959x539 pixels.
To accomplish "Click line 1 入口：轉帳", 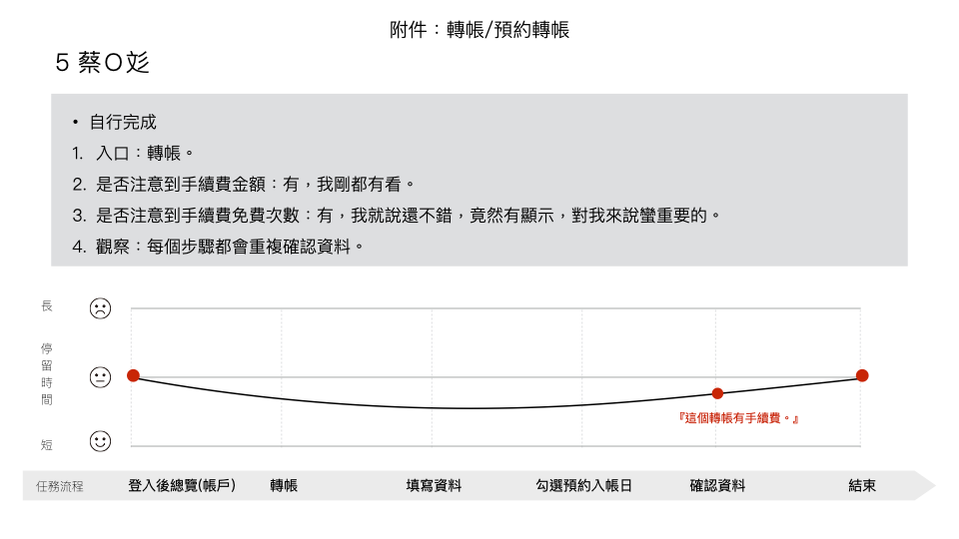I will (133, 153).
